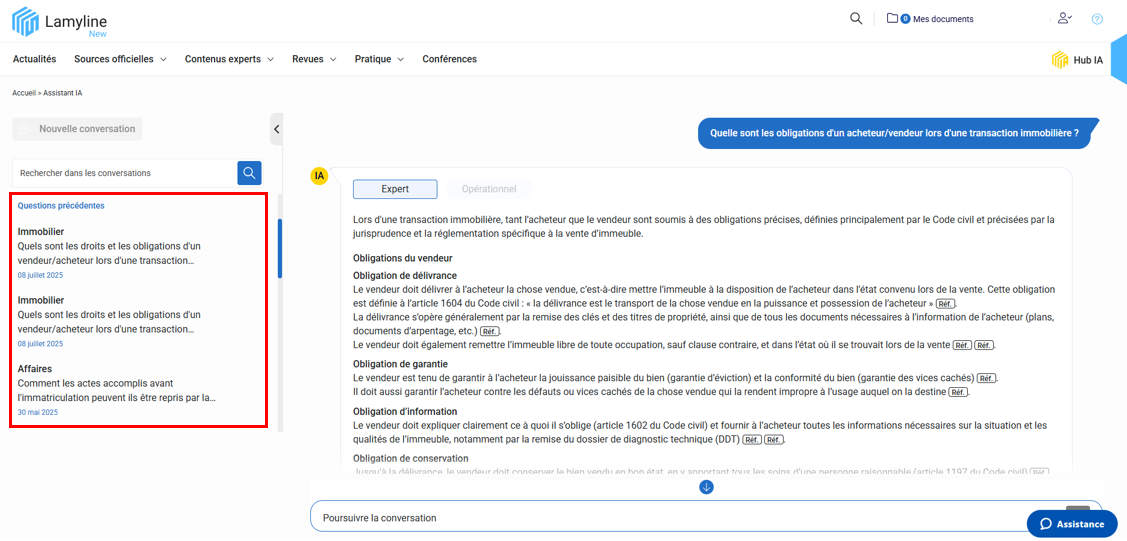This screenshot has height=541, width=1127.
Task: Click the help question mark icon
Action: pos(1097,19)
